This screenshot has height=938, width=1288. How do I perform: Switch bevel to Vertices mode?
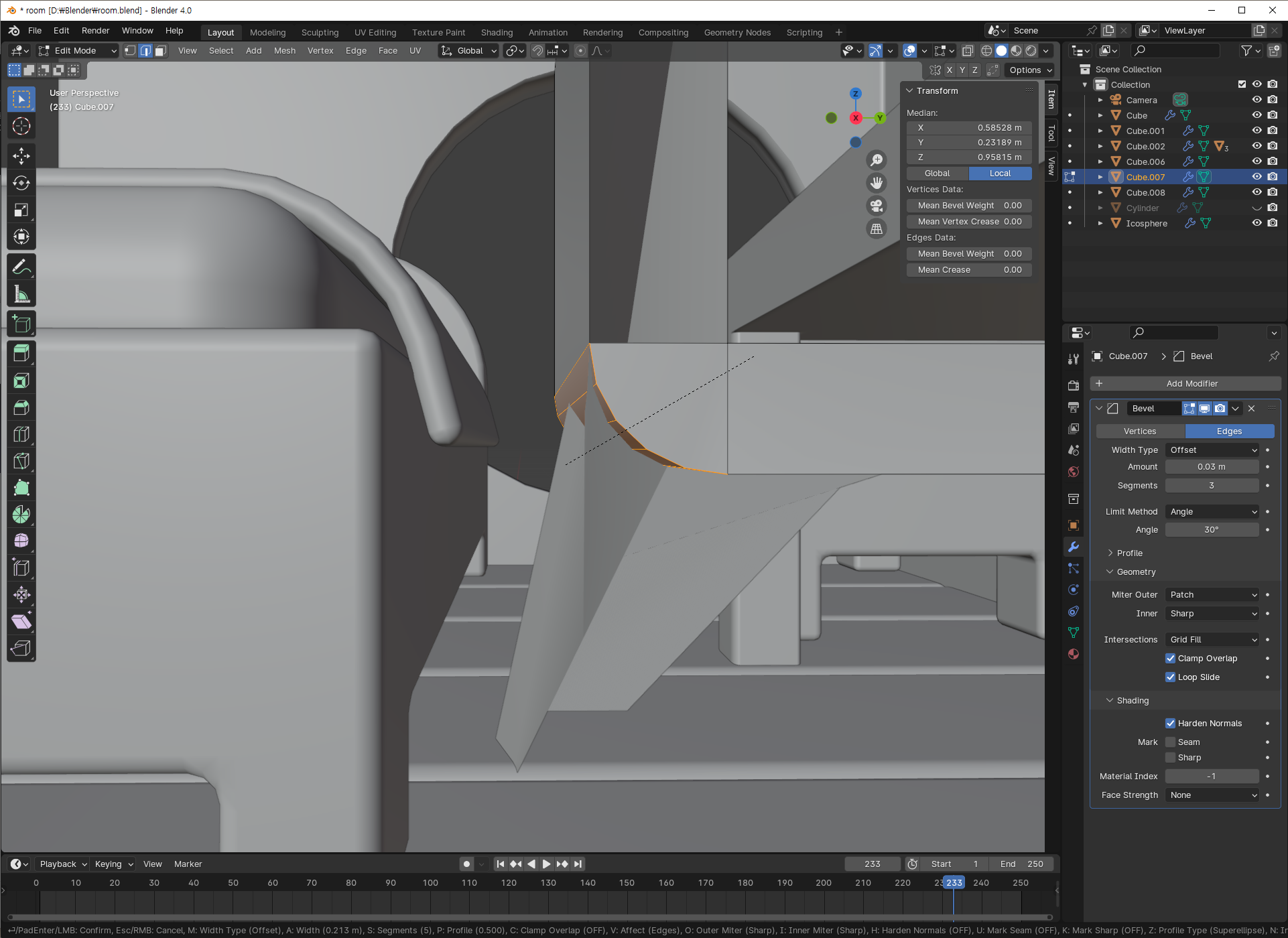click(x=1140, y=431)
